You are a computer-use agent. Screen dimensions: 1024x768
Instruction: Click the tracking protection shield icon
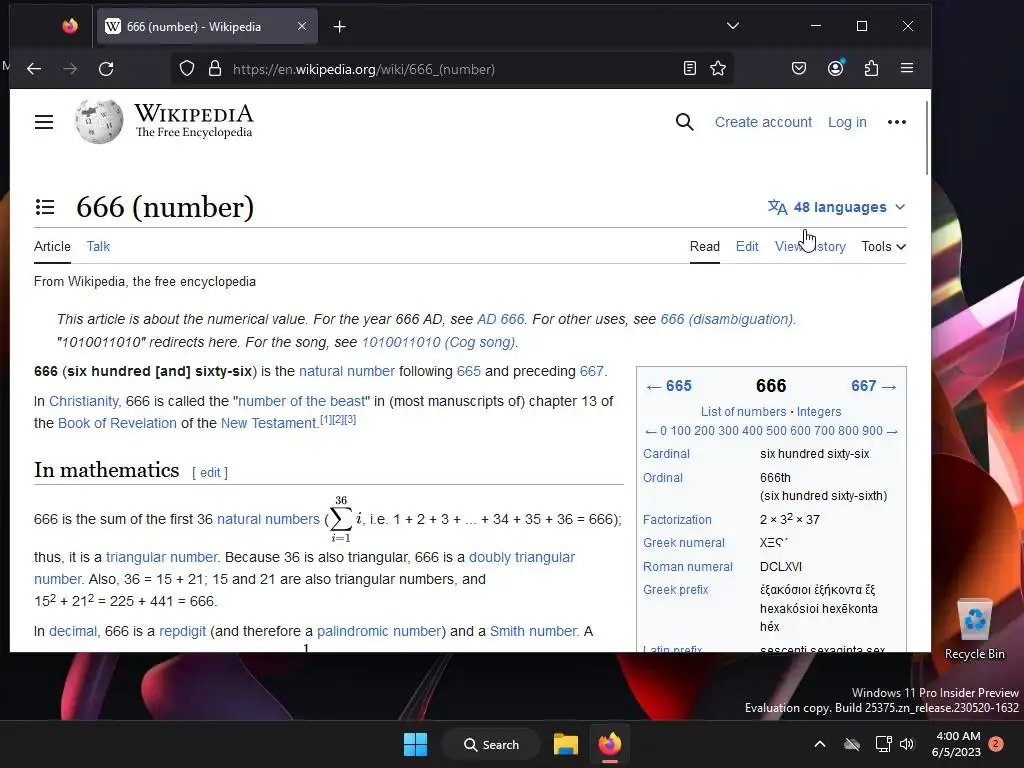tap(187, 69)
